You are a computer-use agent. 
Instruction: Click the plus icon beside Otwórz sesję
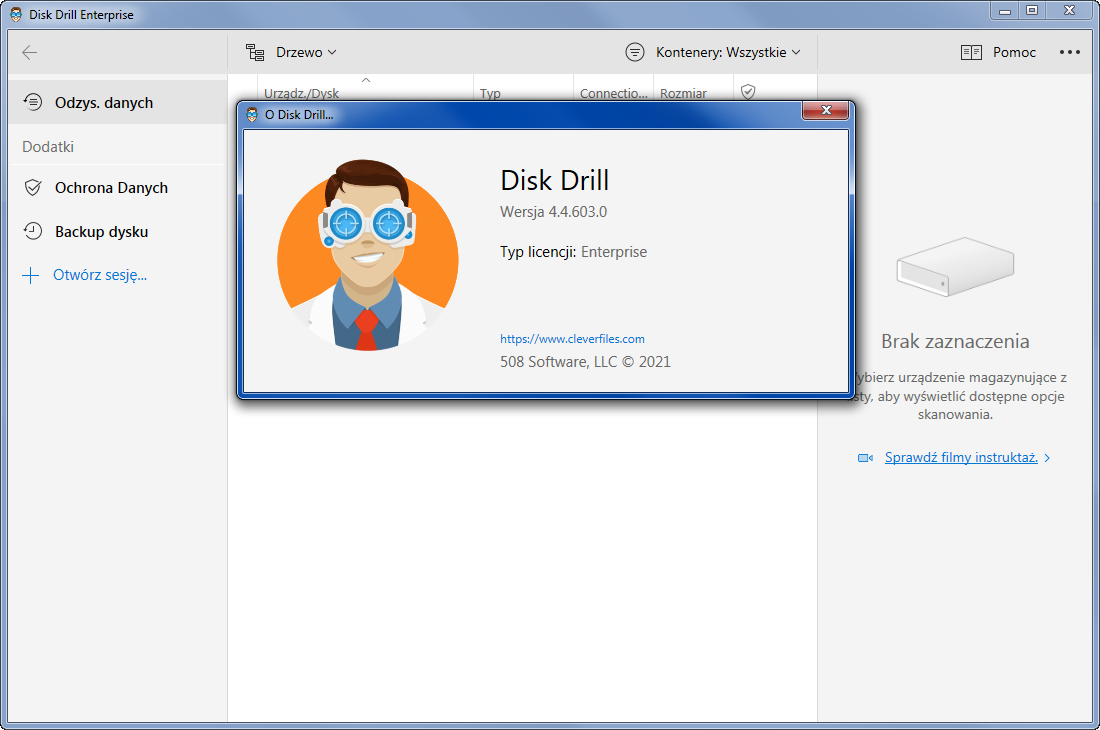click(31, 275)
